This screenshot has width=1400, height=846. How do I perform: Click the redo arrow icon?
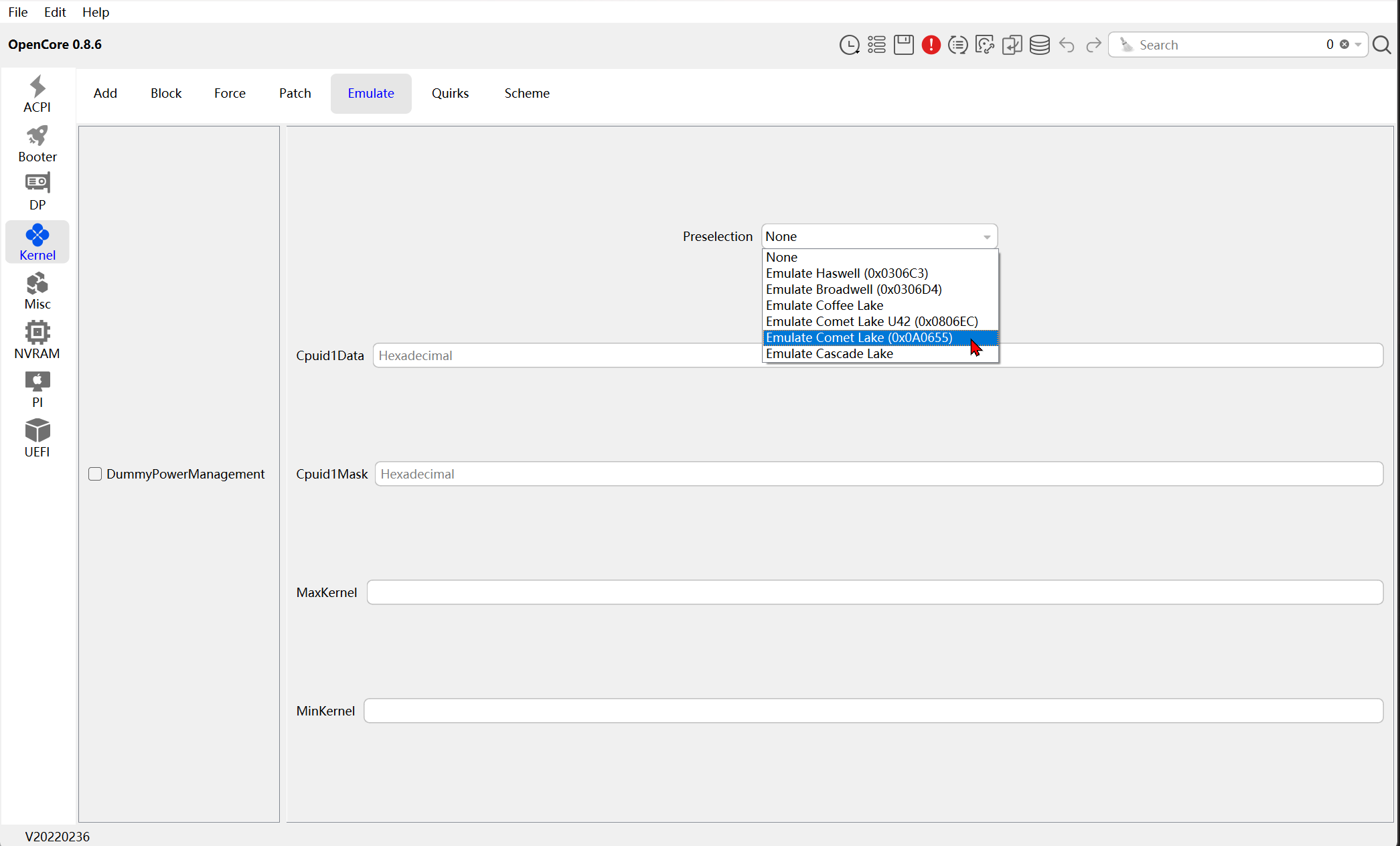point(1093,45)
